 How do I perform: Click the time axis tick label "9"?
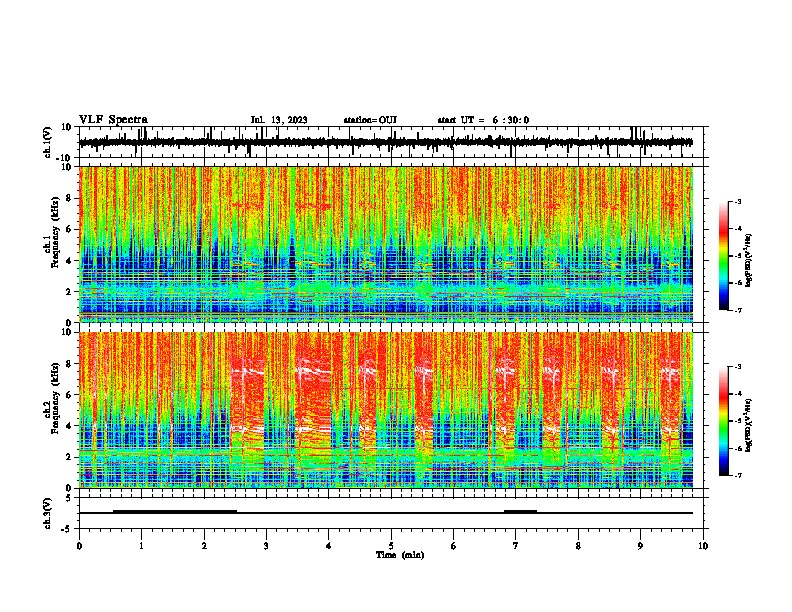(x=640, y=546)
